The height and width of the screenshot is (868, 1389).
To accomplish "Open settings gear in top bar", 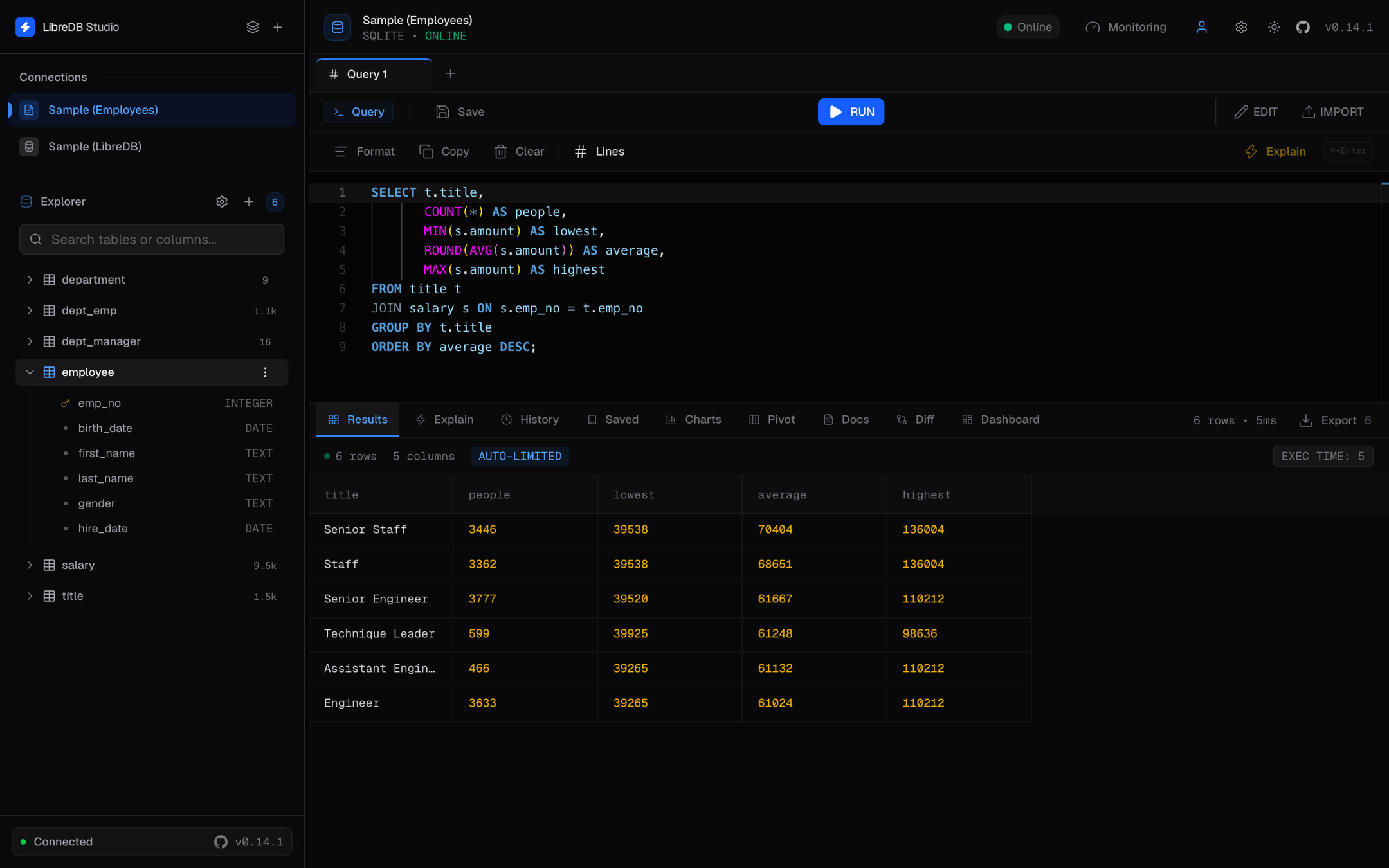I will click(1241, 27).
